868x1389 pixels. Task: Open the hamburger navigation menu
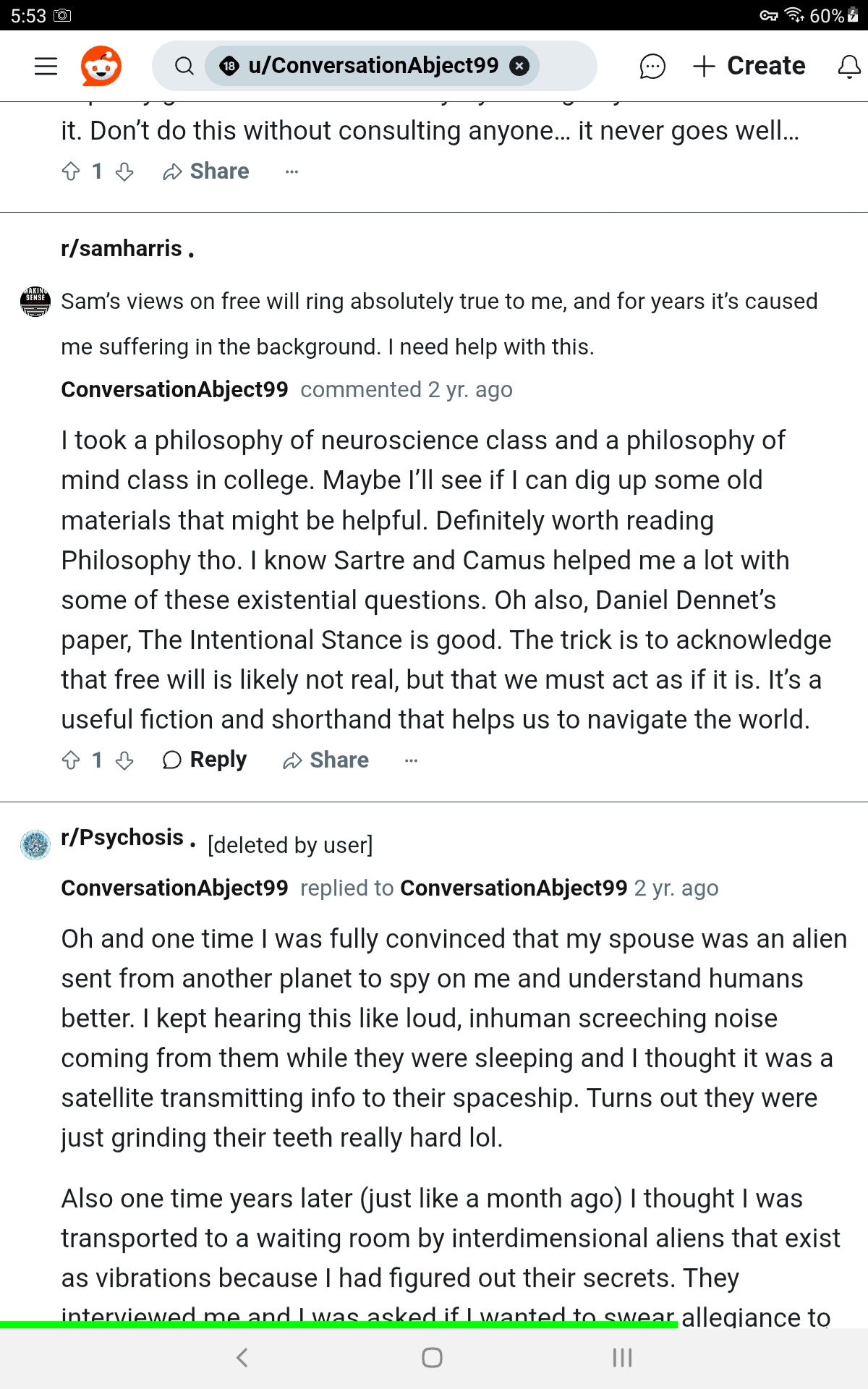click(x=46, y=67)
